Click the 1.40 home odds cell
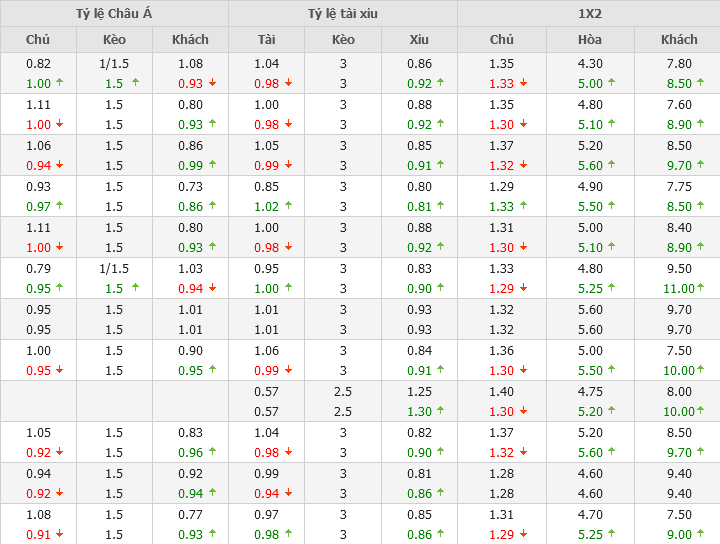Viewport: 720px width, 544px height. 502,392
